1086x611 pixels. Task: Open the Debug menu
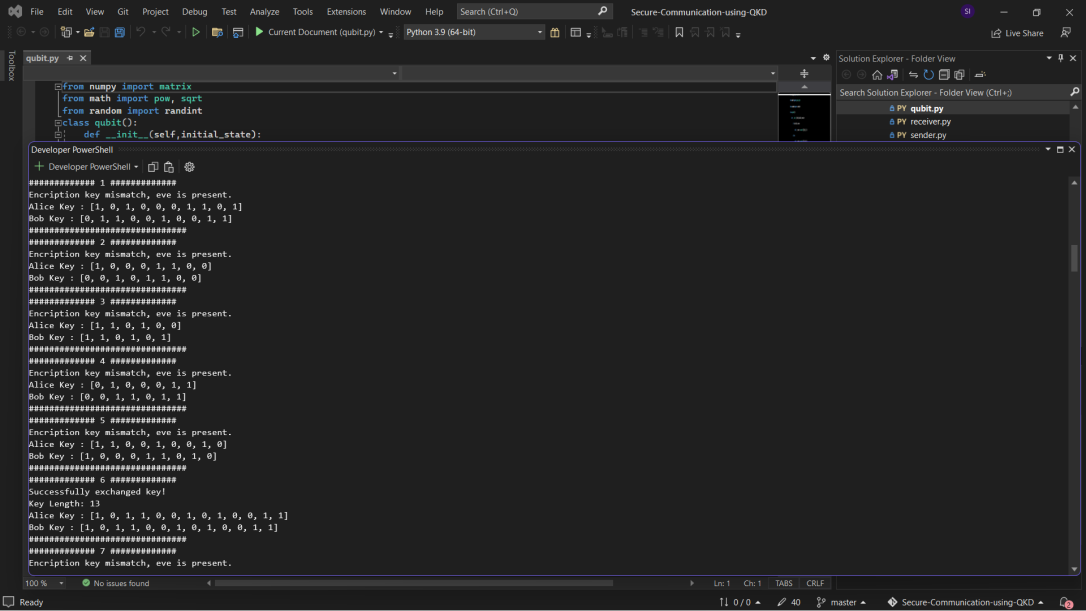195,12
